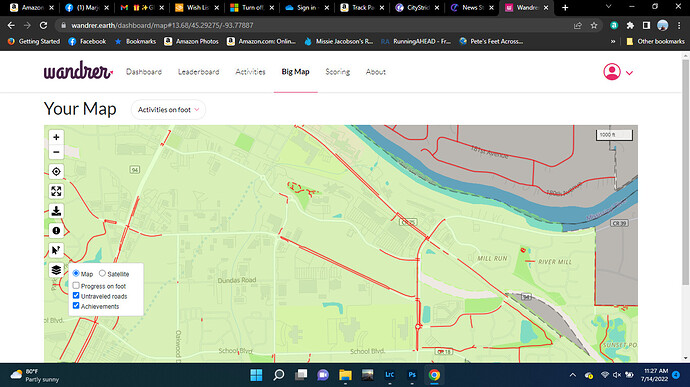Download map data with the download icon
Viewport: 690px width, 387px height.
(56, 211)
